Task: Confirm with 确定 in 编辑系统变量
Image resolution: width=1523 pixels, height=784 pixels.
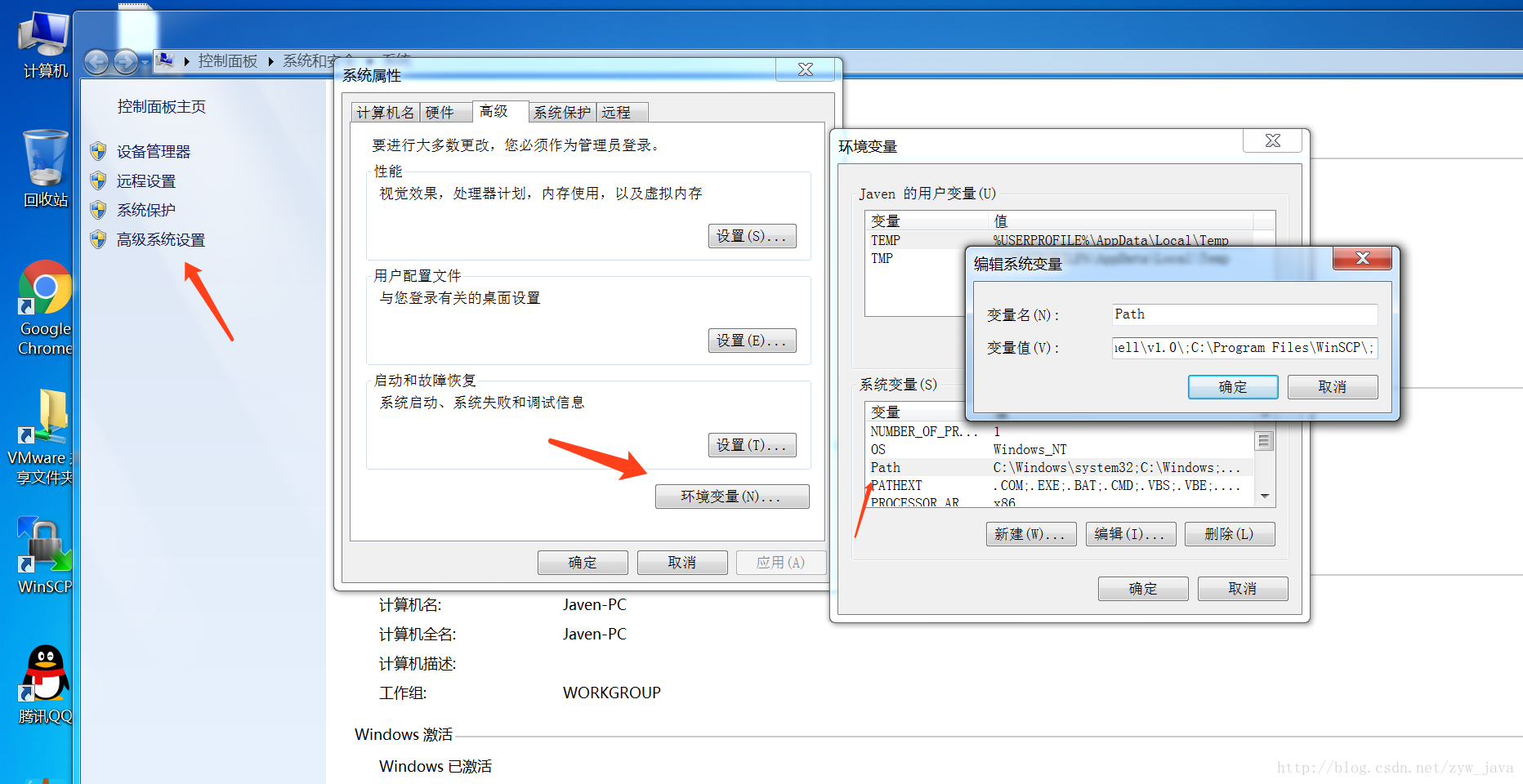Action: tap(1233, 387)
